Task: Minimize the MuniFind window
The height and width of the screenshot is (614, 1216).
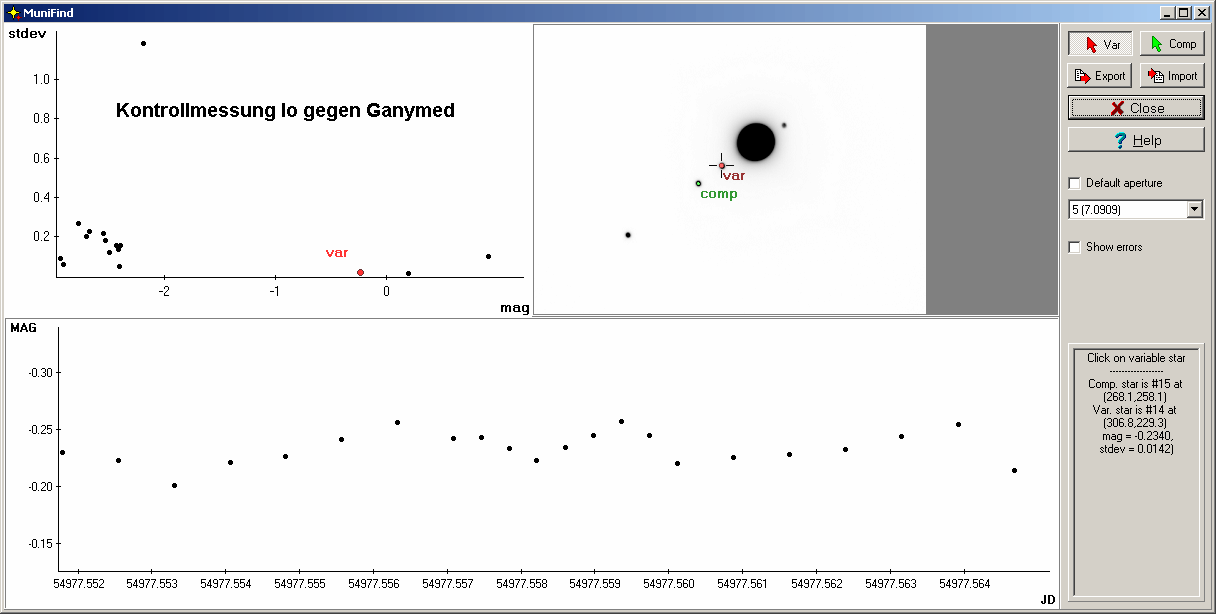Action: click(1167, 12)
